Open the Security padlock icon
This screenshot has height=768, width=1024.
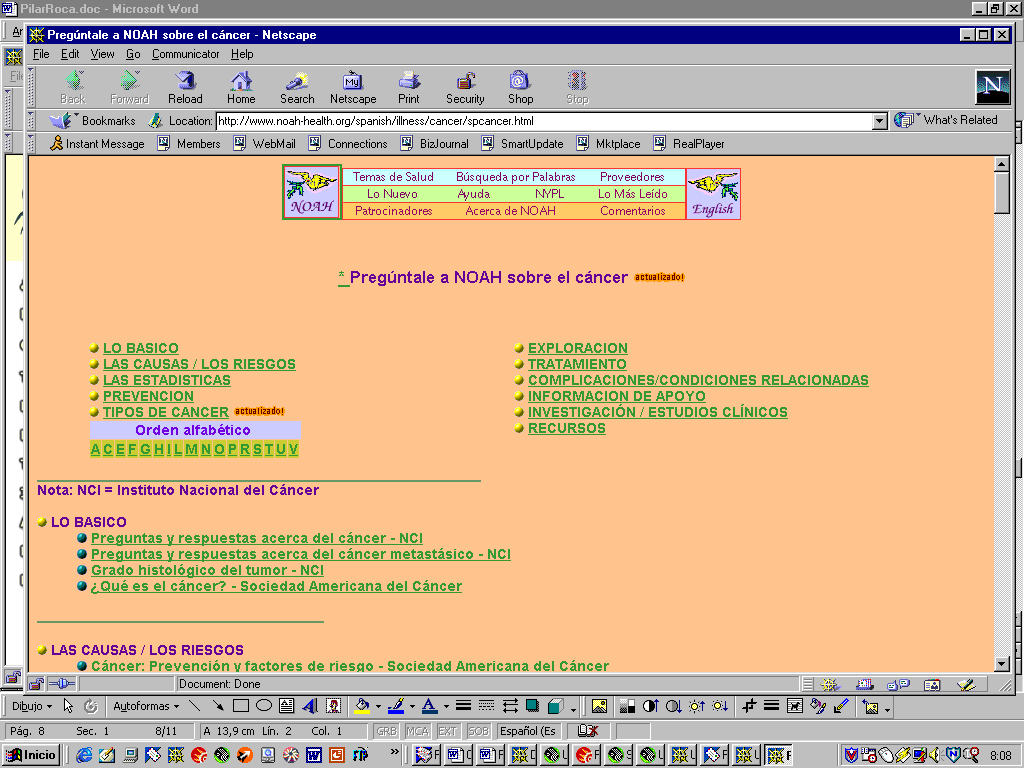click(x=465, y=87)
